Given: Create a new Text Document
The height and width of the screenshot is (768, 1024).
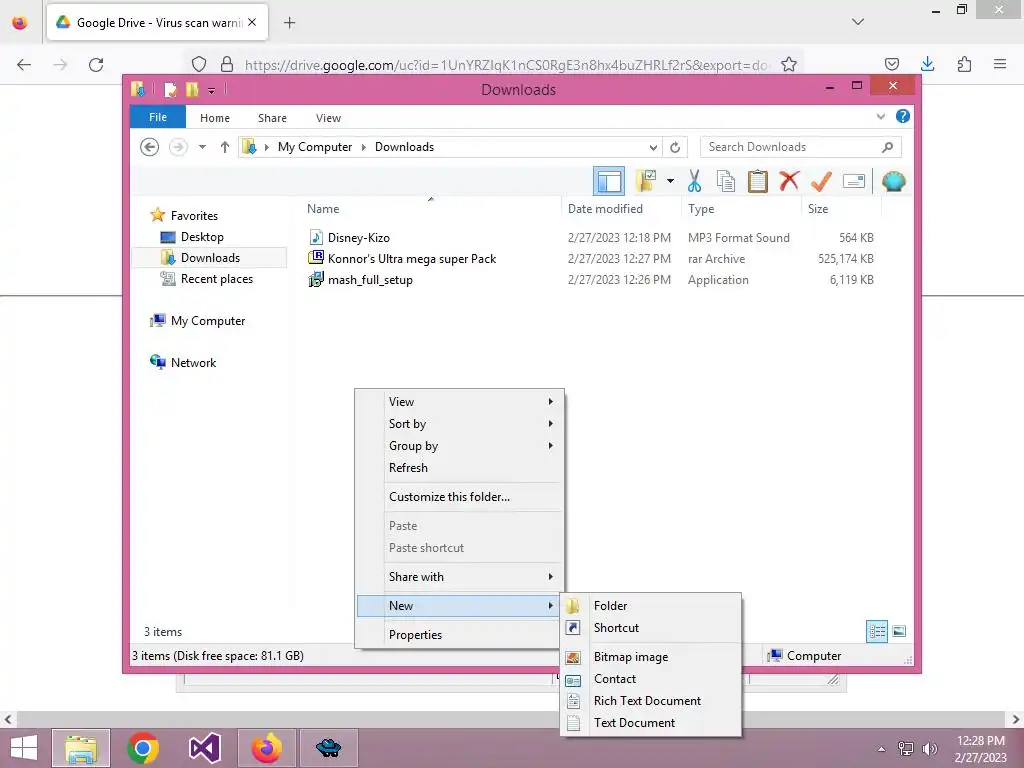Looking at the screenshot, I should (651, 723).
